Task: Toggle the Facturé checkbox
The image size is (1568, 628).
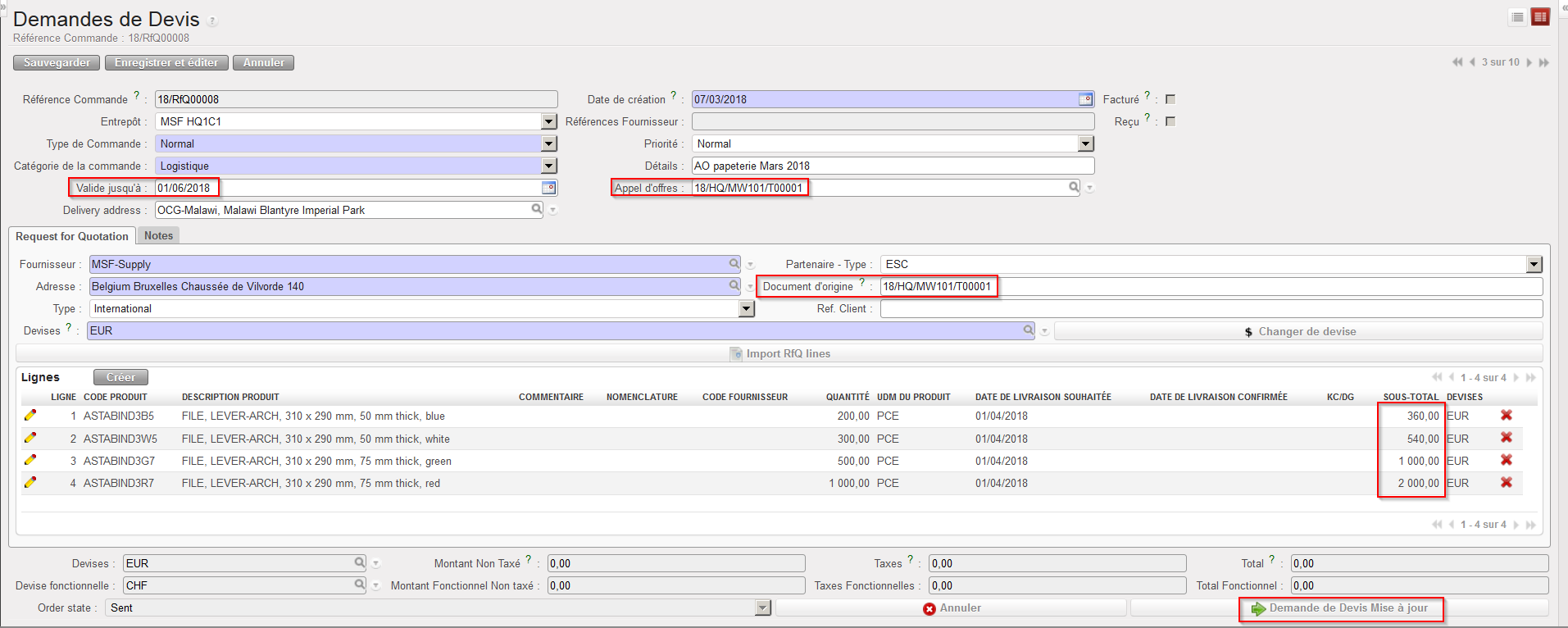Action: point(1170,99)
